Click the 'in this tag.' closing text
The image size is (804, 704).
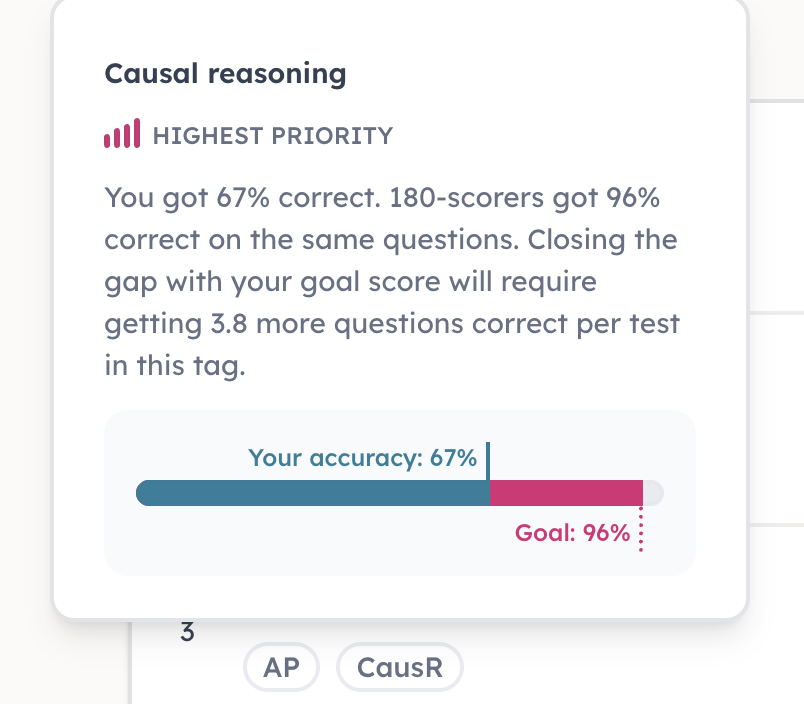[175, 366]
